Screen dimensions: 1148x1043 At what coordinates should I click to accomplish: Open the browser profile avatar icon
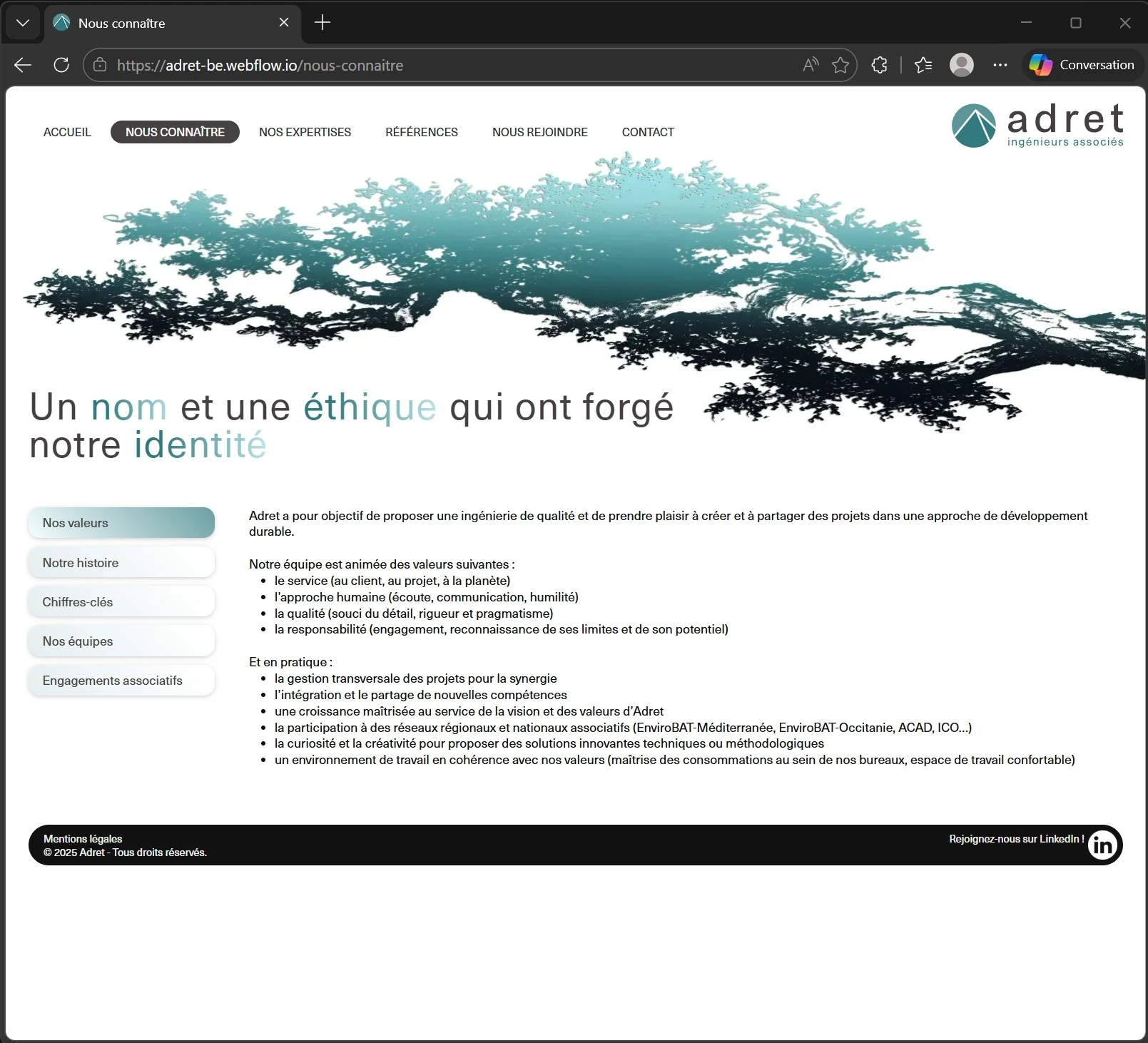point(962,65)
